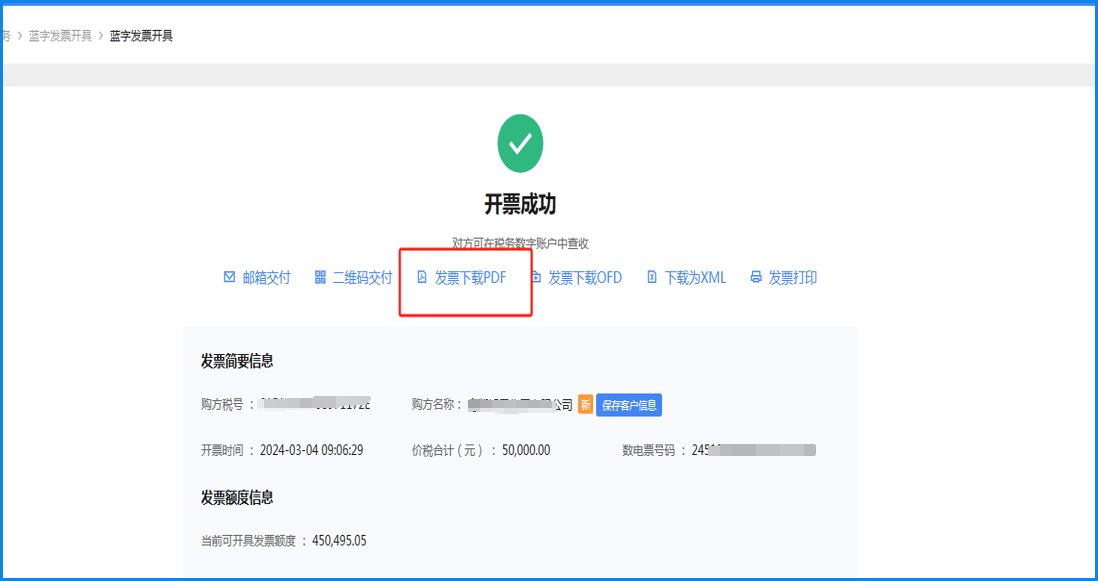Click the printer icon beside 发票打印
Viewport: 1098px width, 581px height.
pyautogui.click(x=756, y=277)
